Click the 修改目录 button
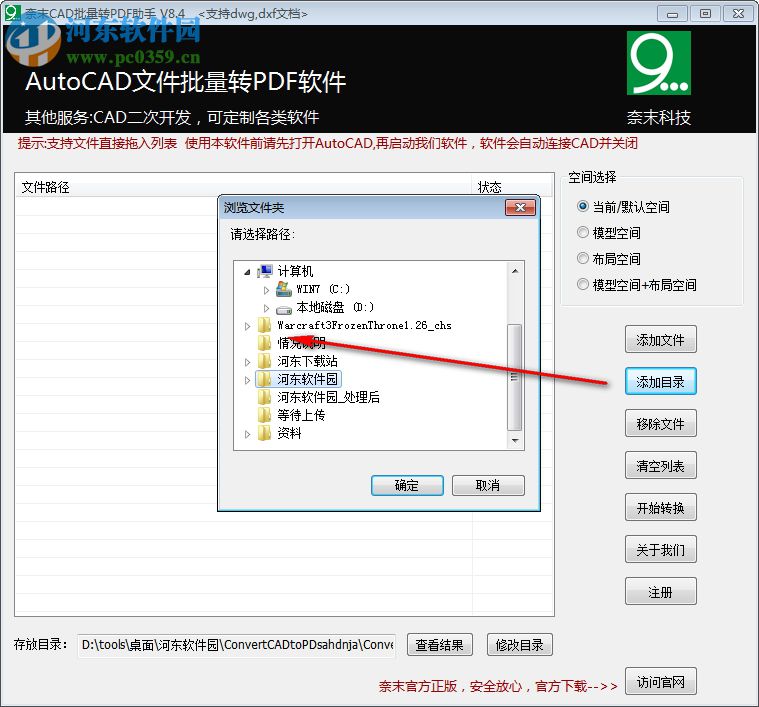Screen dimensions: 759x707 (519, 645)
